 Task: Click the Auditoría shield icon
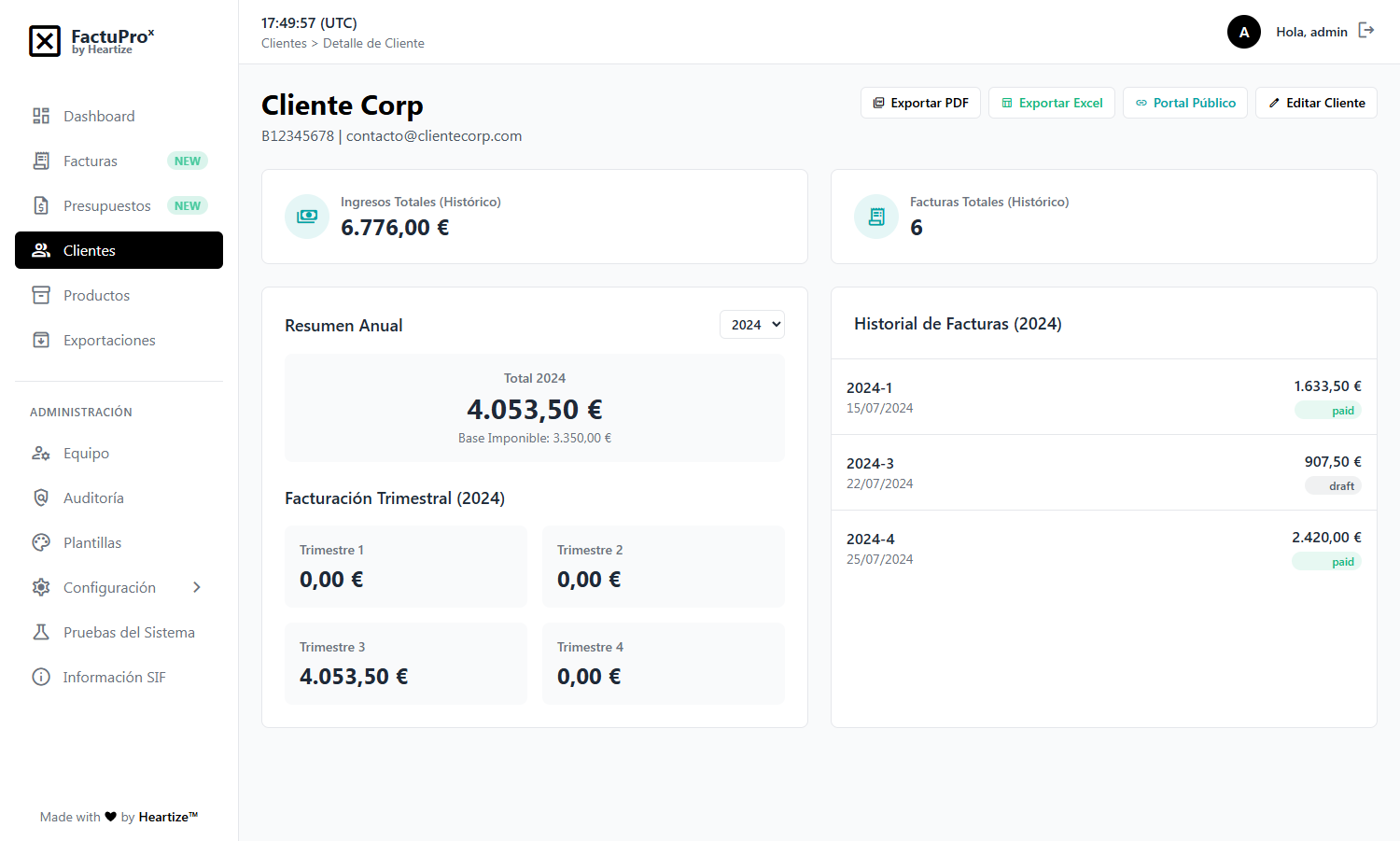point(41,498)
